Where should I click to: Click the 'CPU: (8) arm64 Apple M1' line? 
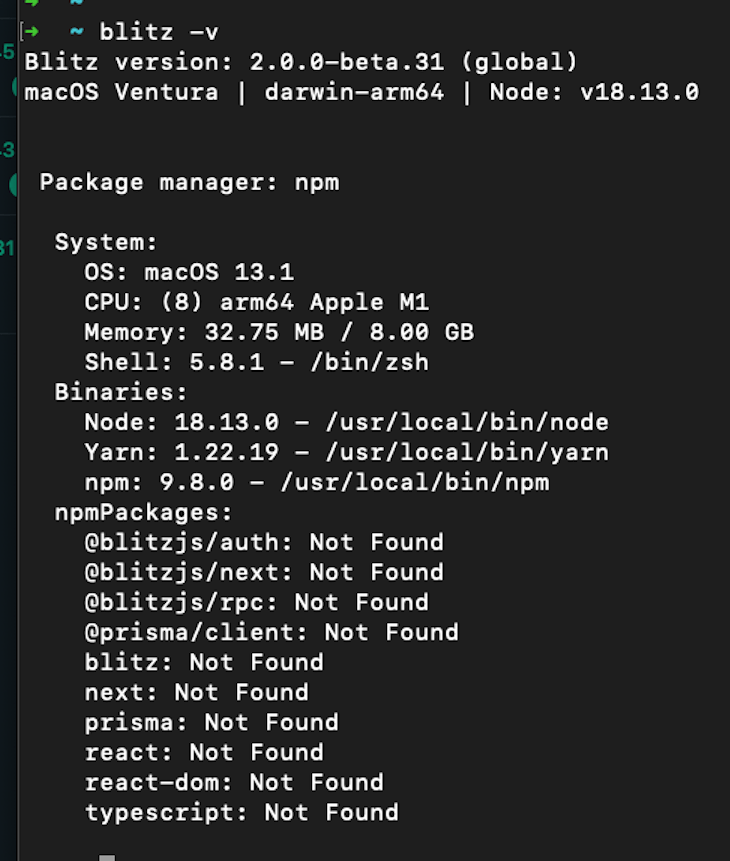(257, 302)
